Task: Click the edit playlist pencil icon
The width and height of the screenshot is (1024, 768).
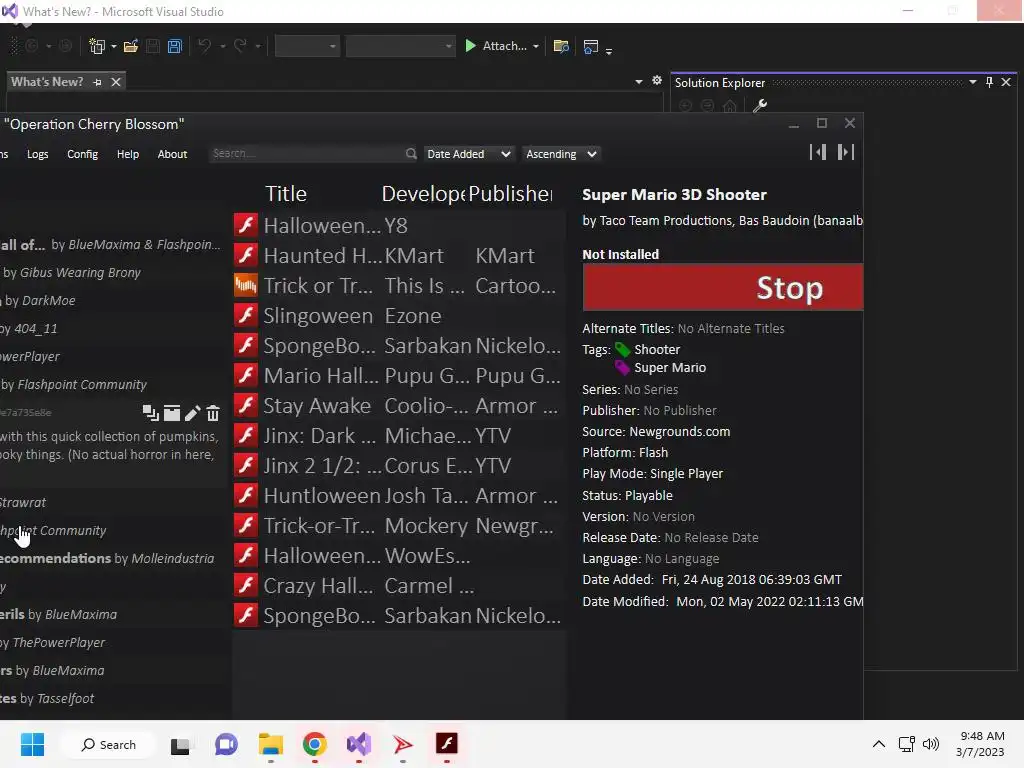Action: coord(193,413)
